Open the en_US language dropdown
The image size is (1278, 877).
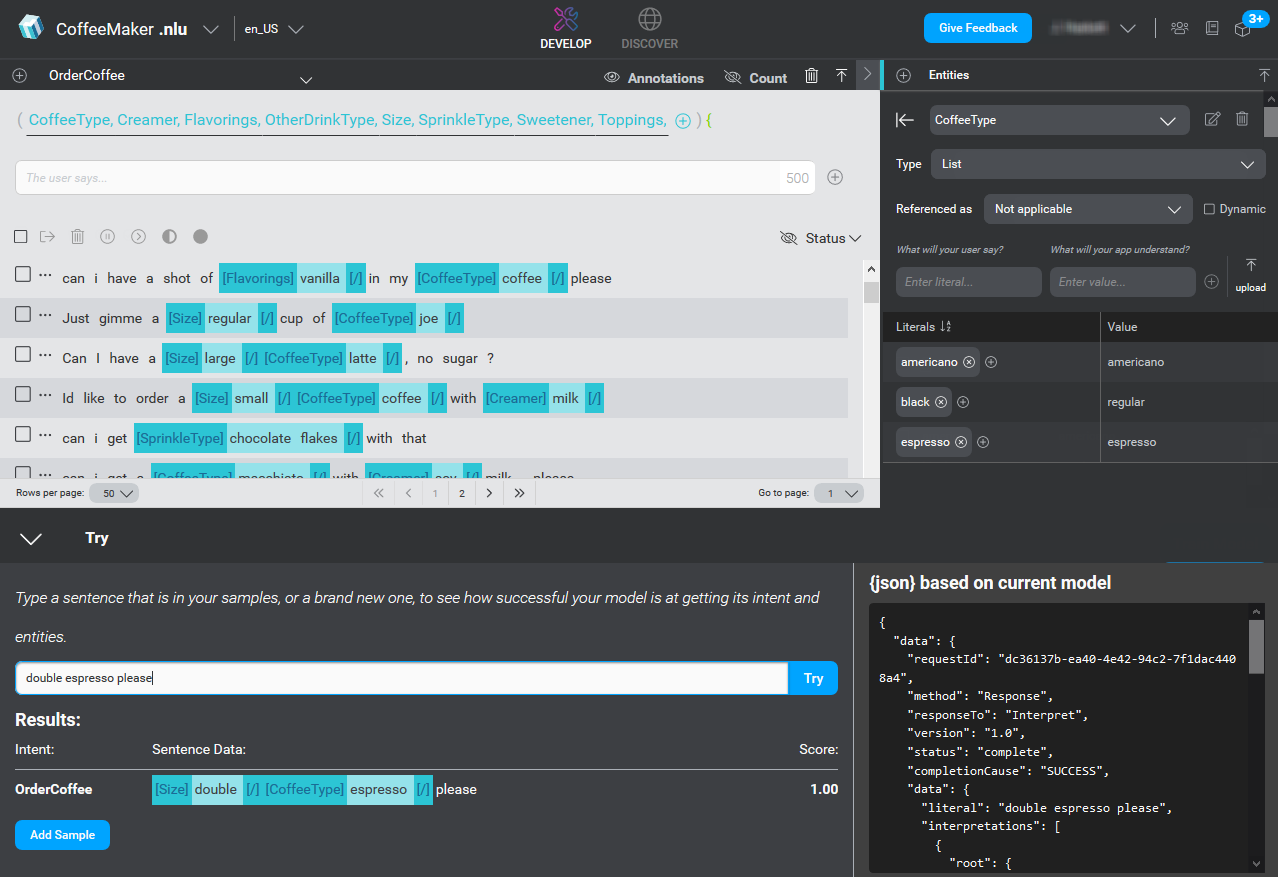273,29
